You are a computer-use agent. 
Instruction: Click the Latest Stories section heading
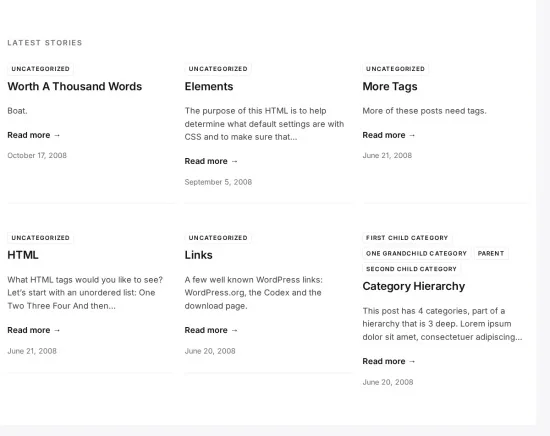click(x=45, y=43)
